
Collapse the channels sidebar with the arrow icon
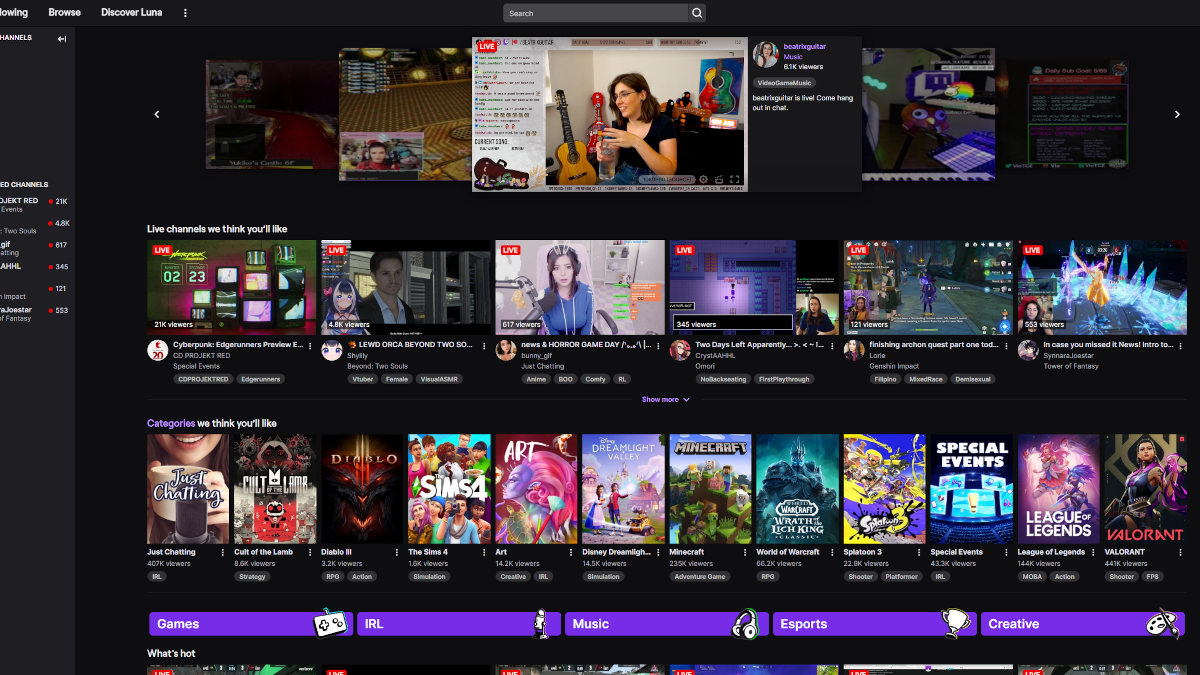[x=62, y=39]
